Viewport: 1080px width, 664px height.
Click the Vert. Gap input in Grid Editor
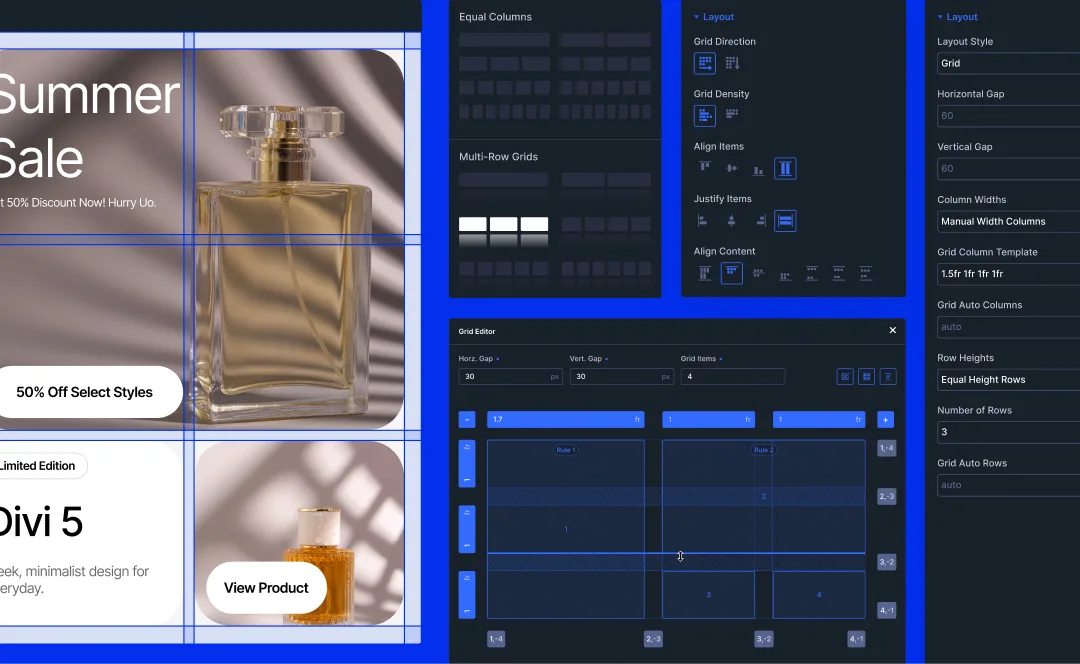tap(621, 377)
